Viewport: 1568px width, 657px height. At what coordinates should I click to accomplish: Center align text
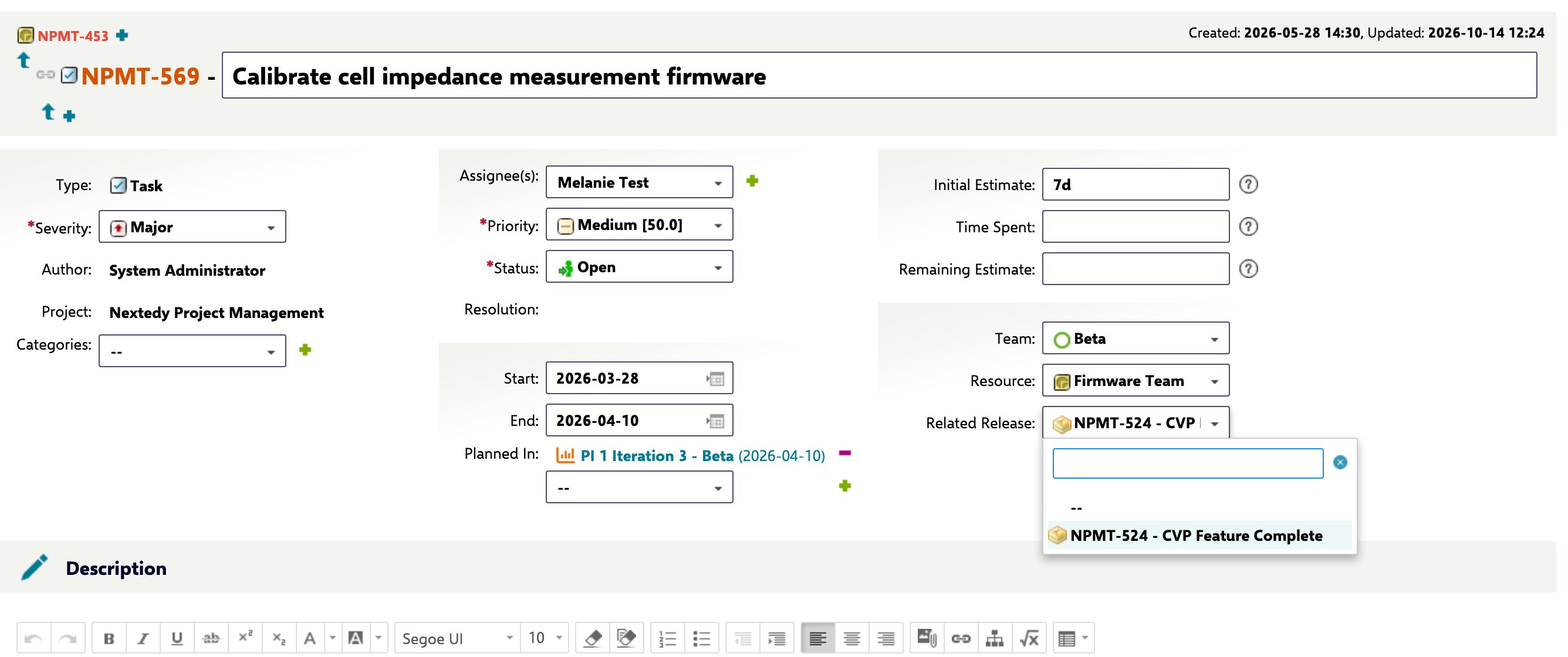coord(852,638)
